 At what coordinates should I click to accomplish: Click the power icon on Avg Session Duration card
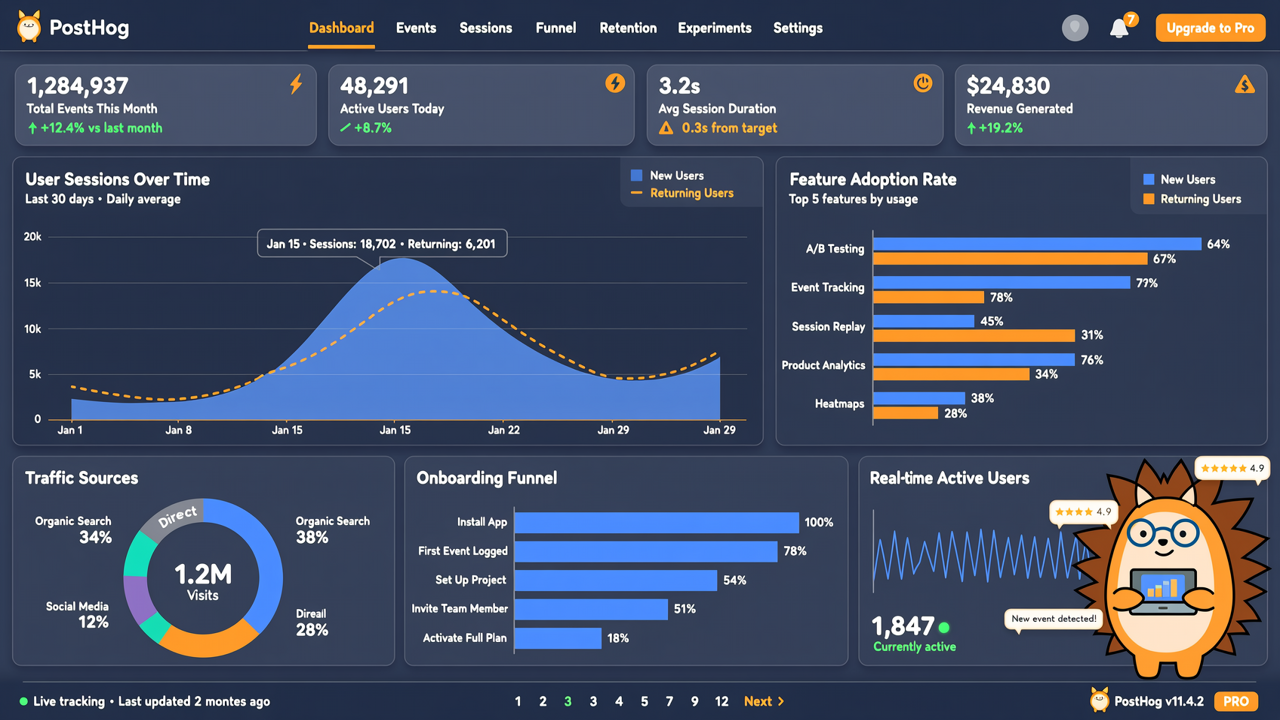[923, 83]
